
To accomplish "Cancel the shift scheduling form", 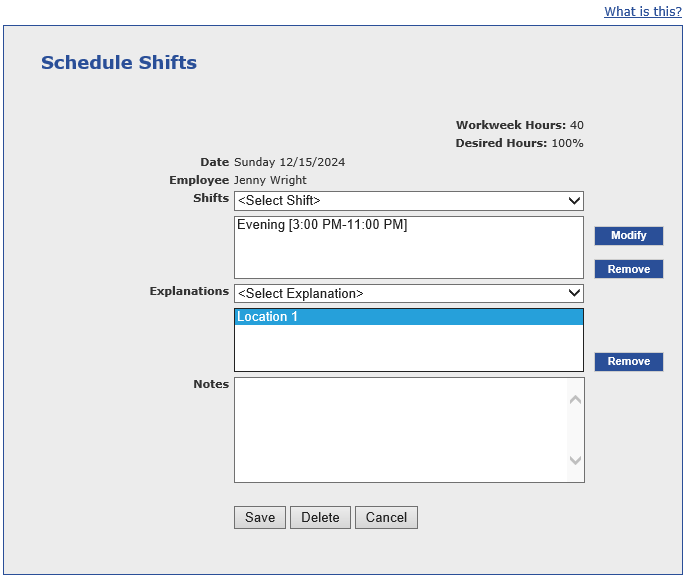I will 386,517.
